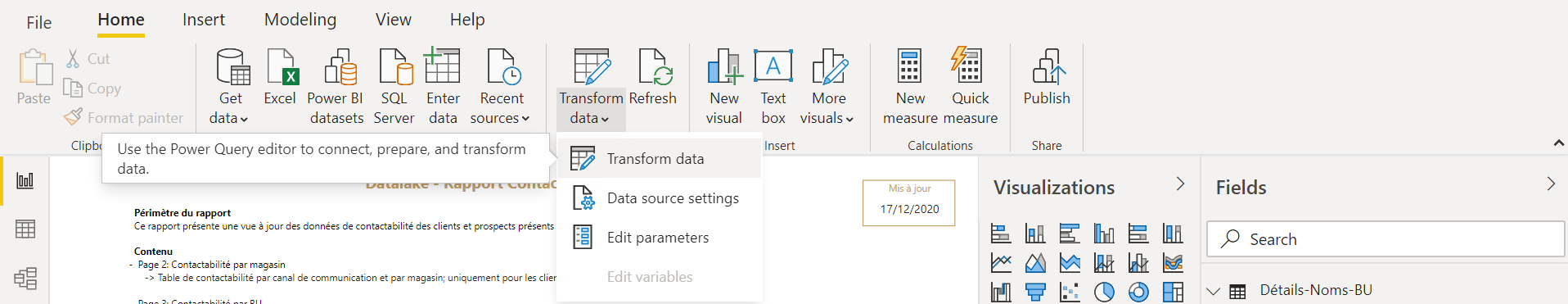Select the clustered bar chart visual
This screenshot has width=1568, height=304.
click(x=1070, y=234)
